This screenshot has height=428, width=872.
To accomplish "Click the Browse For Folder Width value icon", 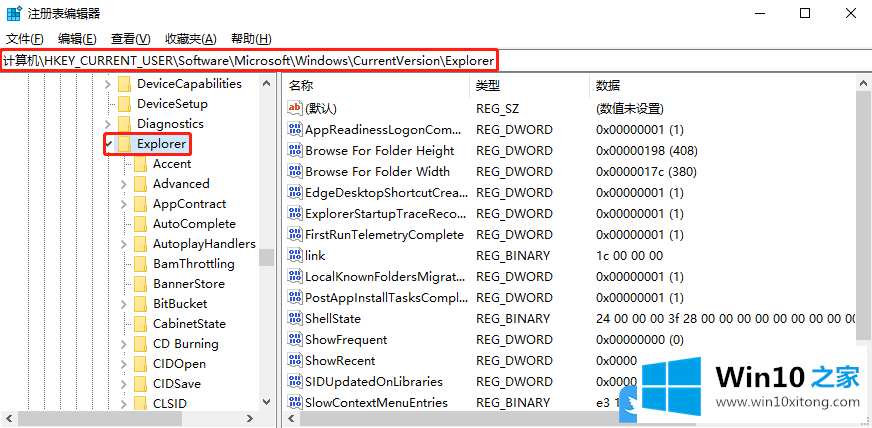I will point(295,172).
